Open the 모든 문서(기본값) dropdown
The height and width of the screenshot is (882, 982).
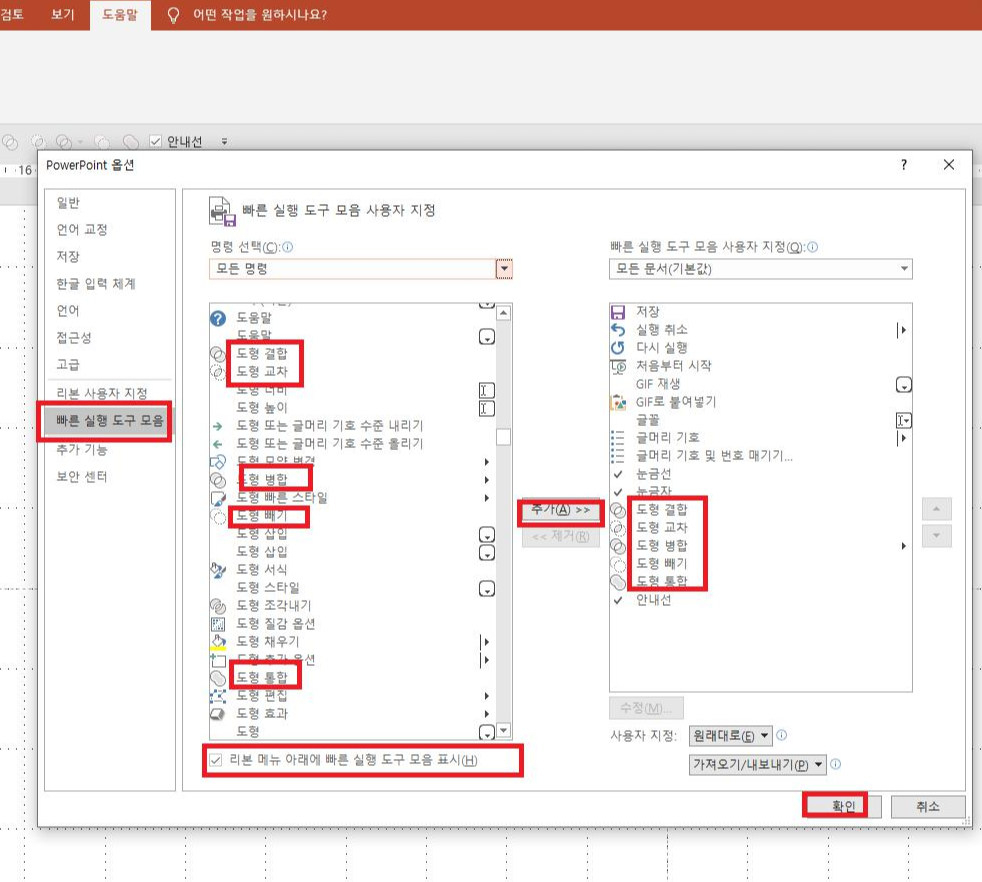click(x=904, y=269)
